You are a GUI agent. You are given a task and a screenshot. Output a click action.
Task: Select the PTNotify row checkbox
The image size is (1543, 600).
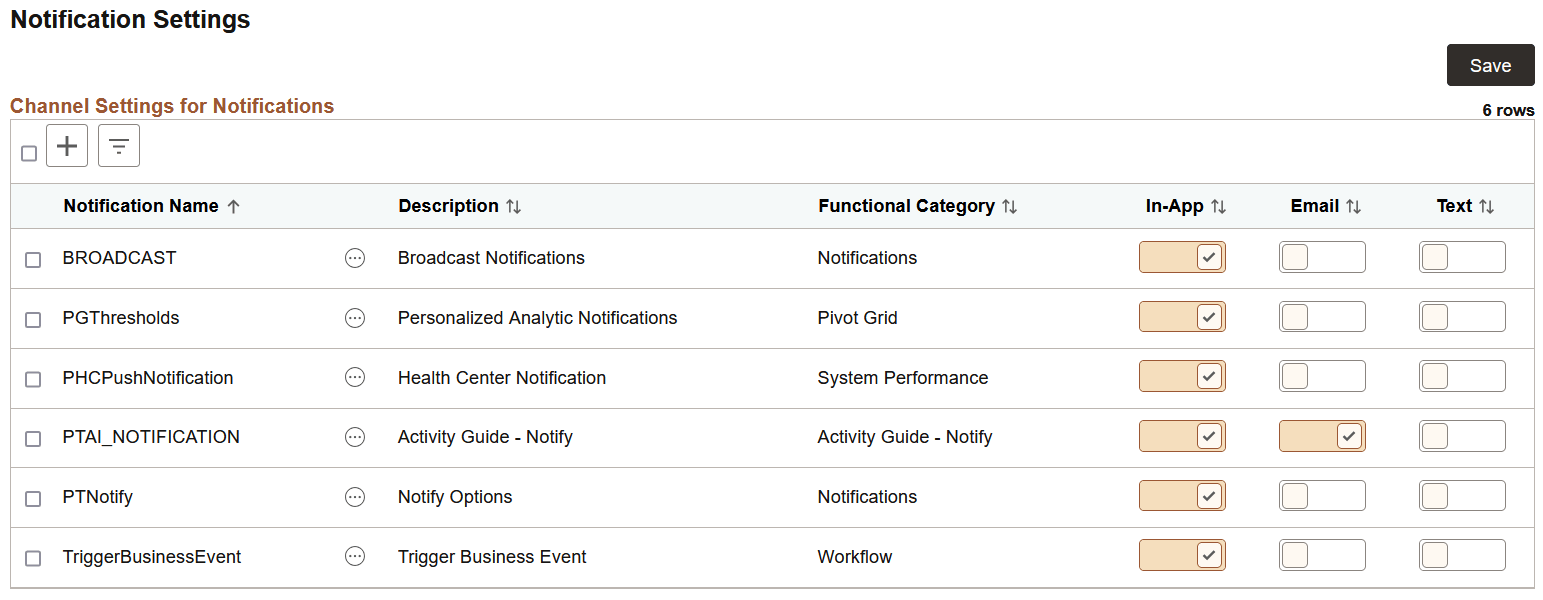coord(31,497)
